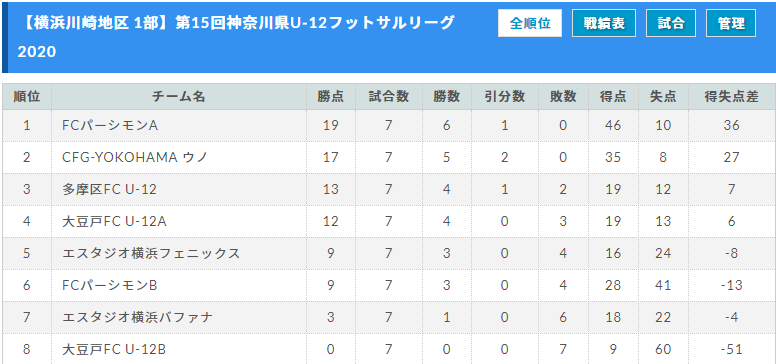Click the 勝点 column header

(x=330, y=97)
